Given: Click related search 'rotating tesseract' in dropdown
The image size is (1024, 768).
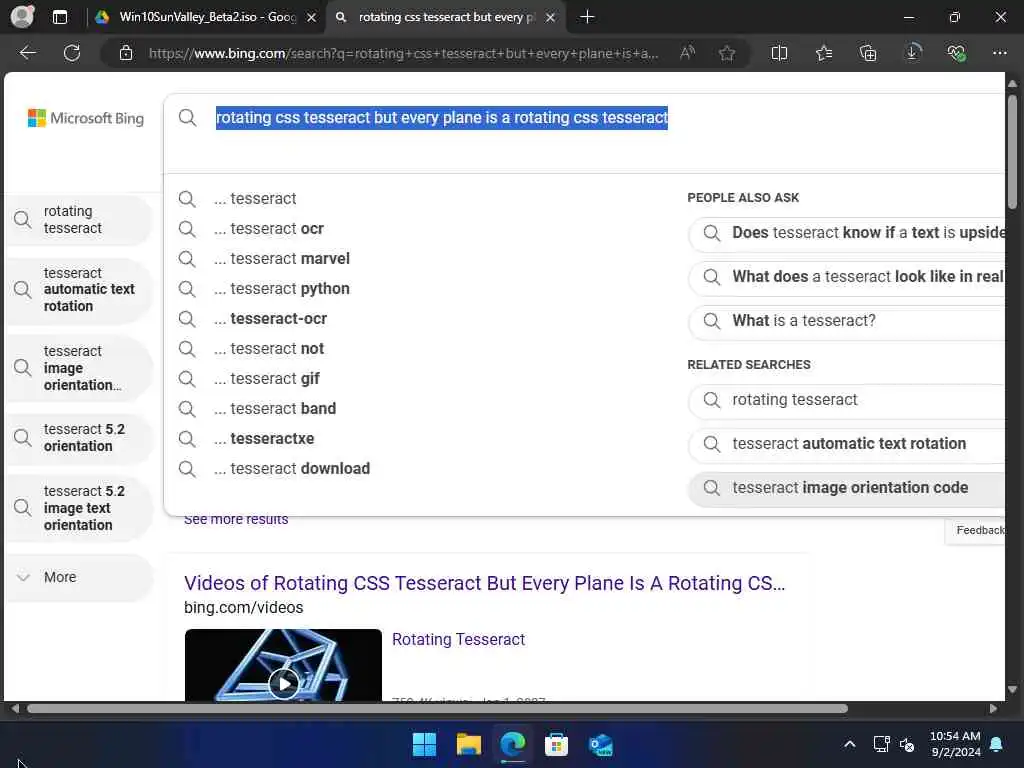Looking at the screenshot, I should tap(847, 400).
